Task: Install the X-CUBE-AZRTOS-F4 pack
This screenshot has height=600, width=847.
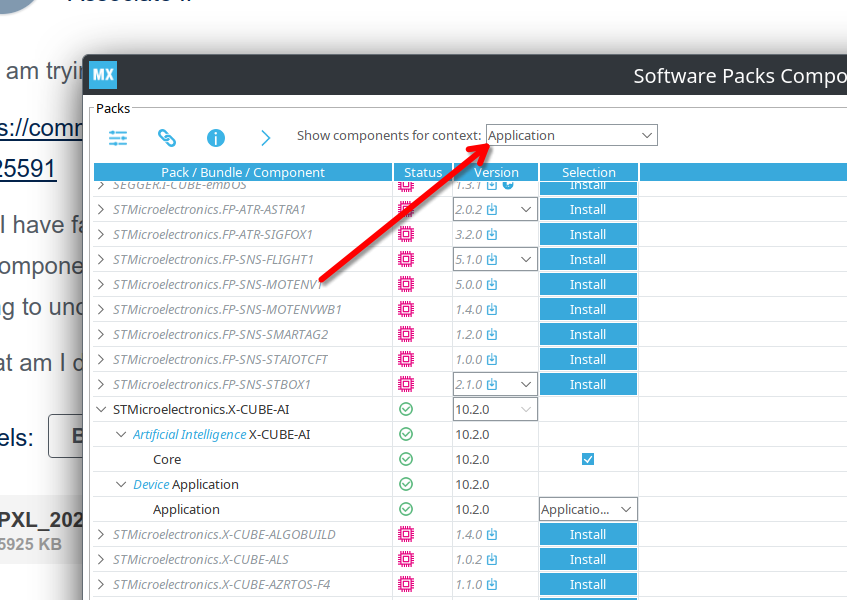Action: pos(588,584)
